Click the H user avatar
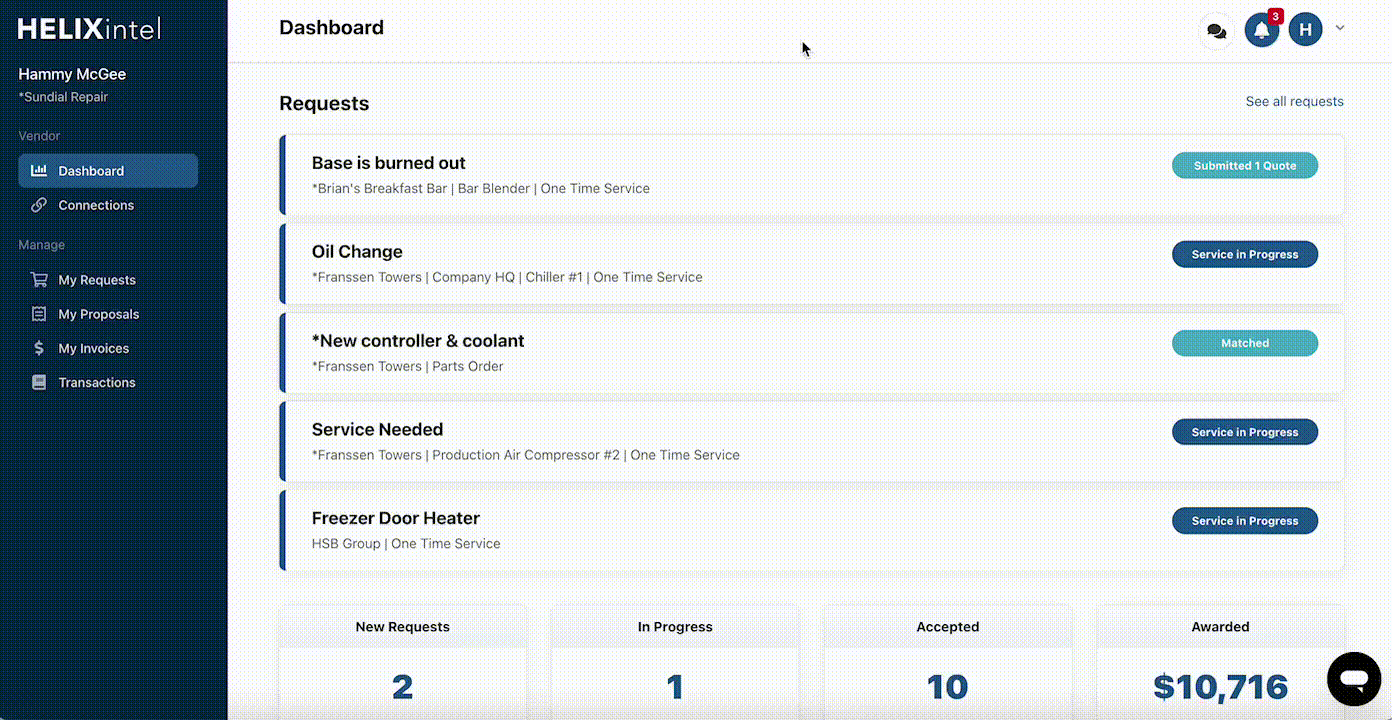The image size is (1392, 720). [1305, 30]
